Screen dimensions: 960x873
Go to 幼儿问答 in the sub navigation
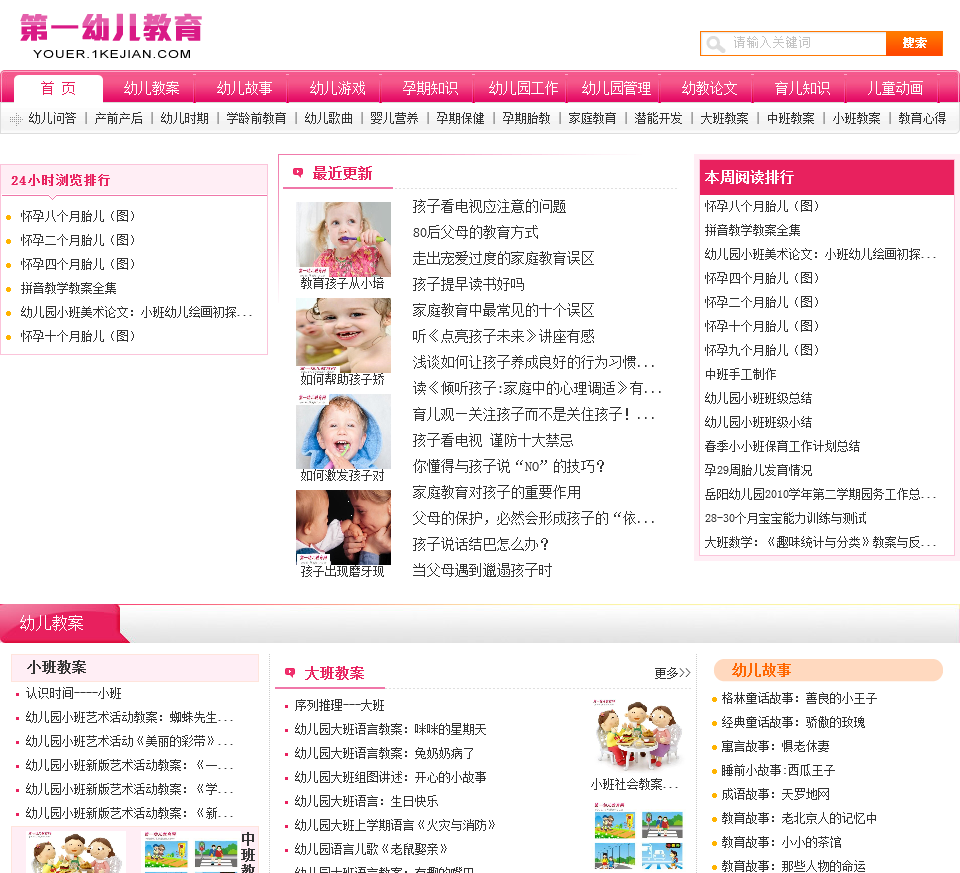pos(52,118)
